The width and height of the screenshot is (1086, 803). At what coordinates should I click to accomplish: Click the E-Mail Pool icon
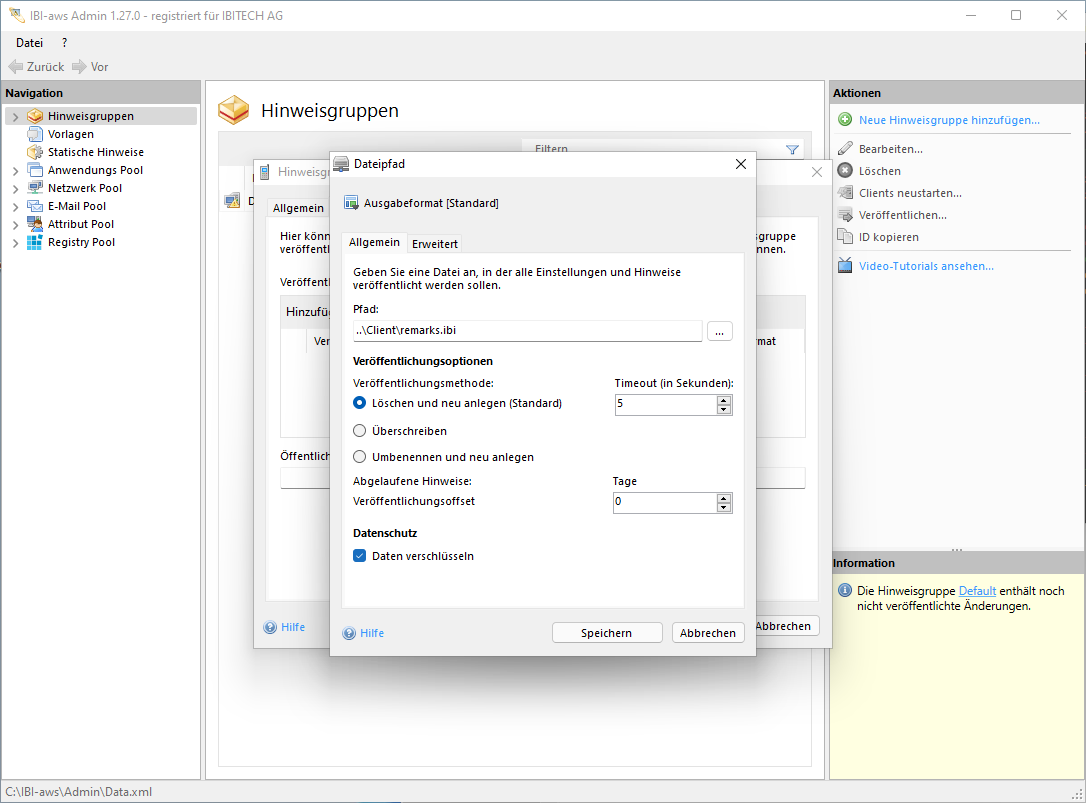click(35, 206)
